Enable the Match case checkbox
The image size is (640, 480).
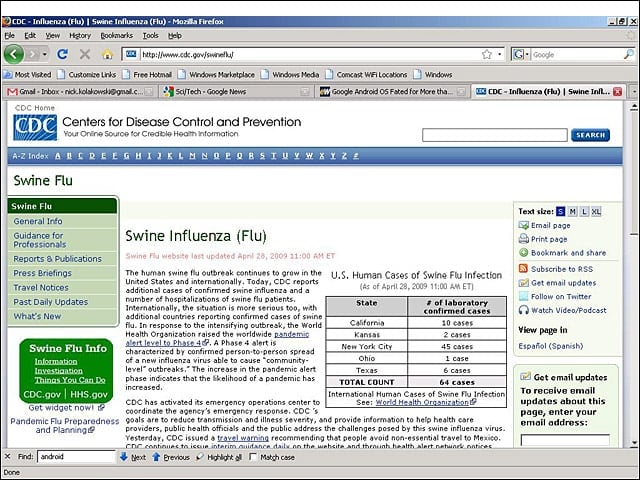point(253,457)
